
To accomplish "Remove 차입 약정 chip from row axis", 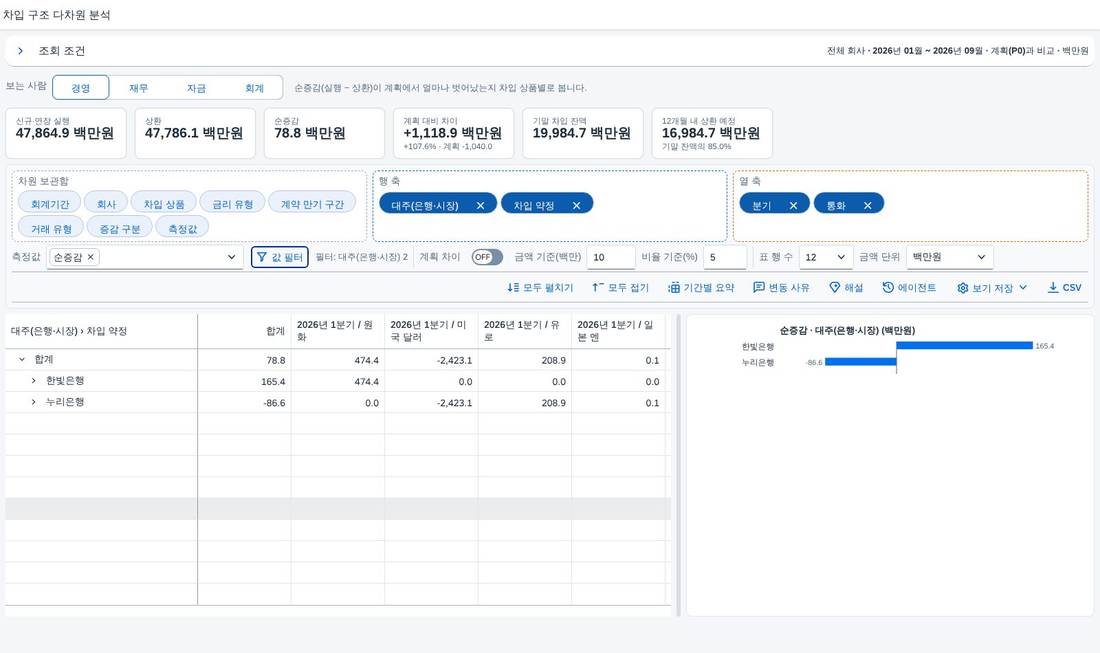I will (577, 206).
